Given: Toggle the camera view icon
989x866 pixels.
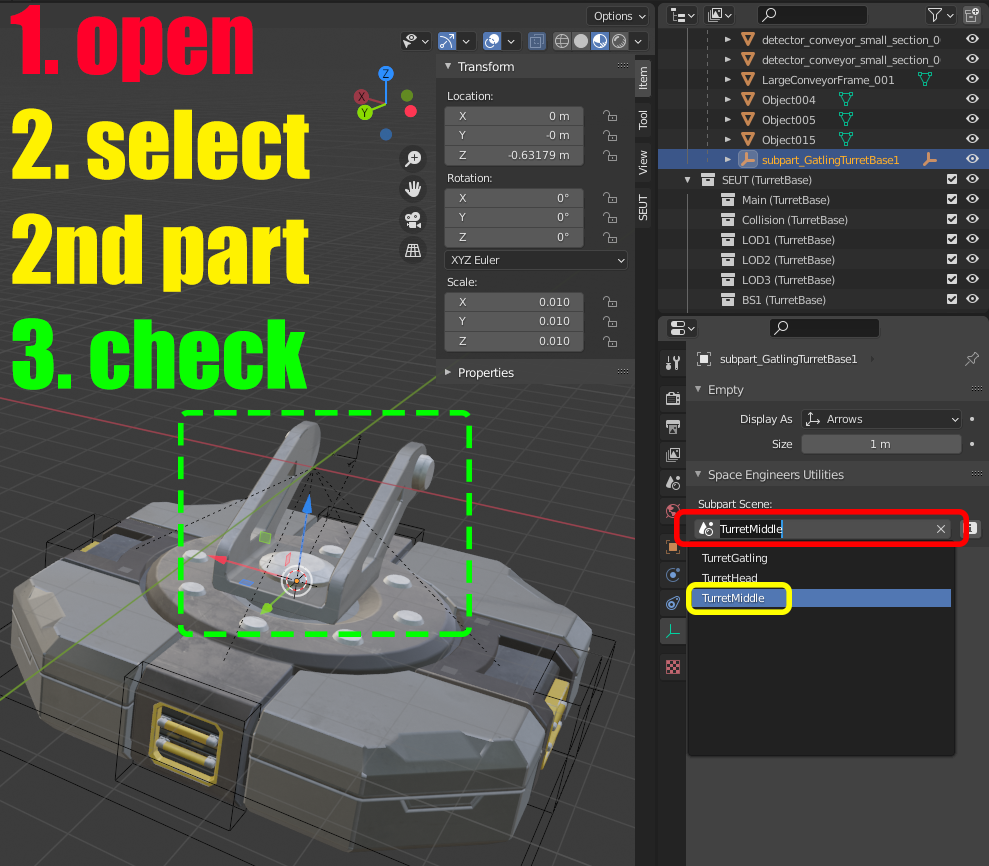Looking at the screenshot, I should coord(413,219).
